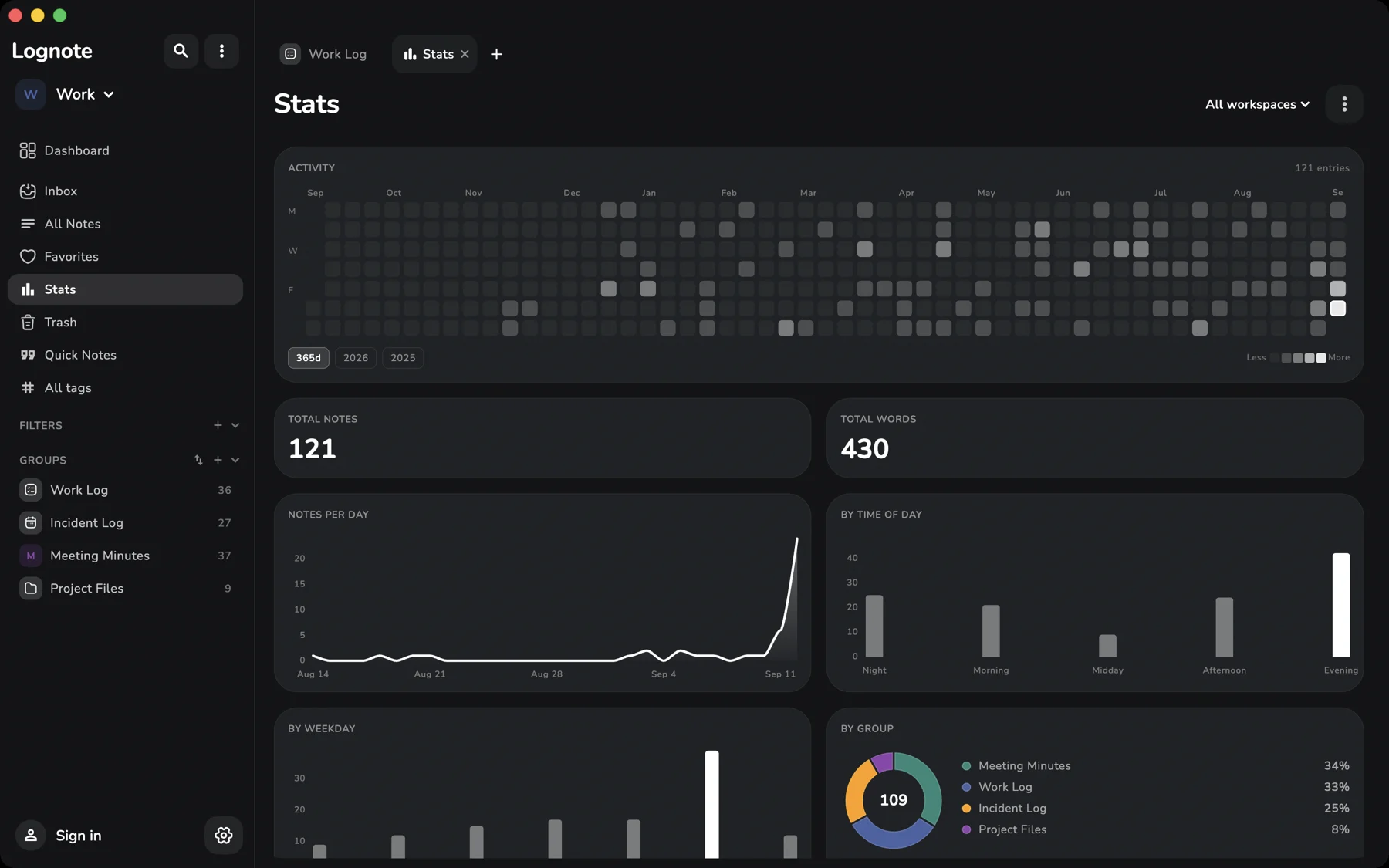Switch activity view to 2025
Viewport: 1389px width, 868px height.
[x=403, y=358]
